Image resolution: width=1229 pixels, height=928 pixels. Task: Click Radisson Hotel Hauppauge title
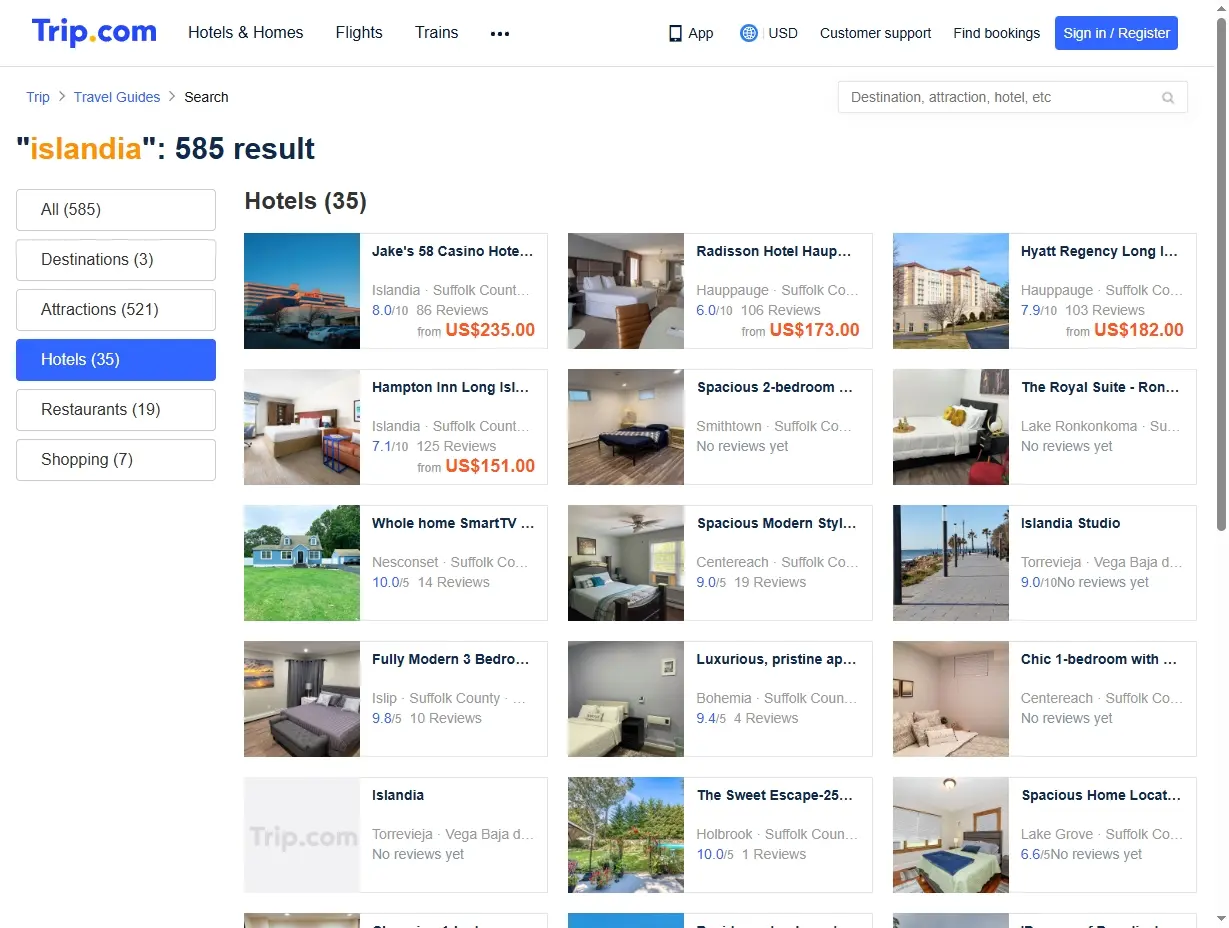tap(774, 252)
